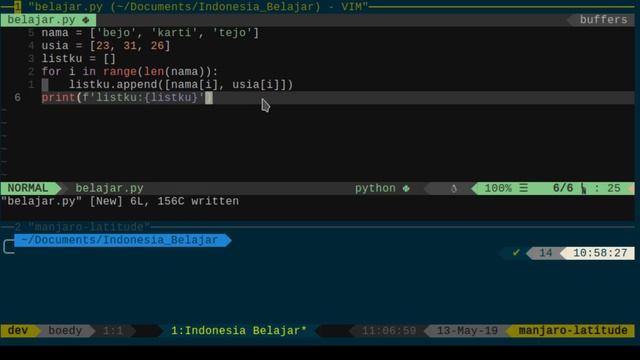Click the 13-May-19 date segment
Screen dimensions: 640x360
(467, 331)
